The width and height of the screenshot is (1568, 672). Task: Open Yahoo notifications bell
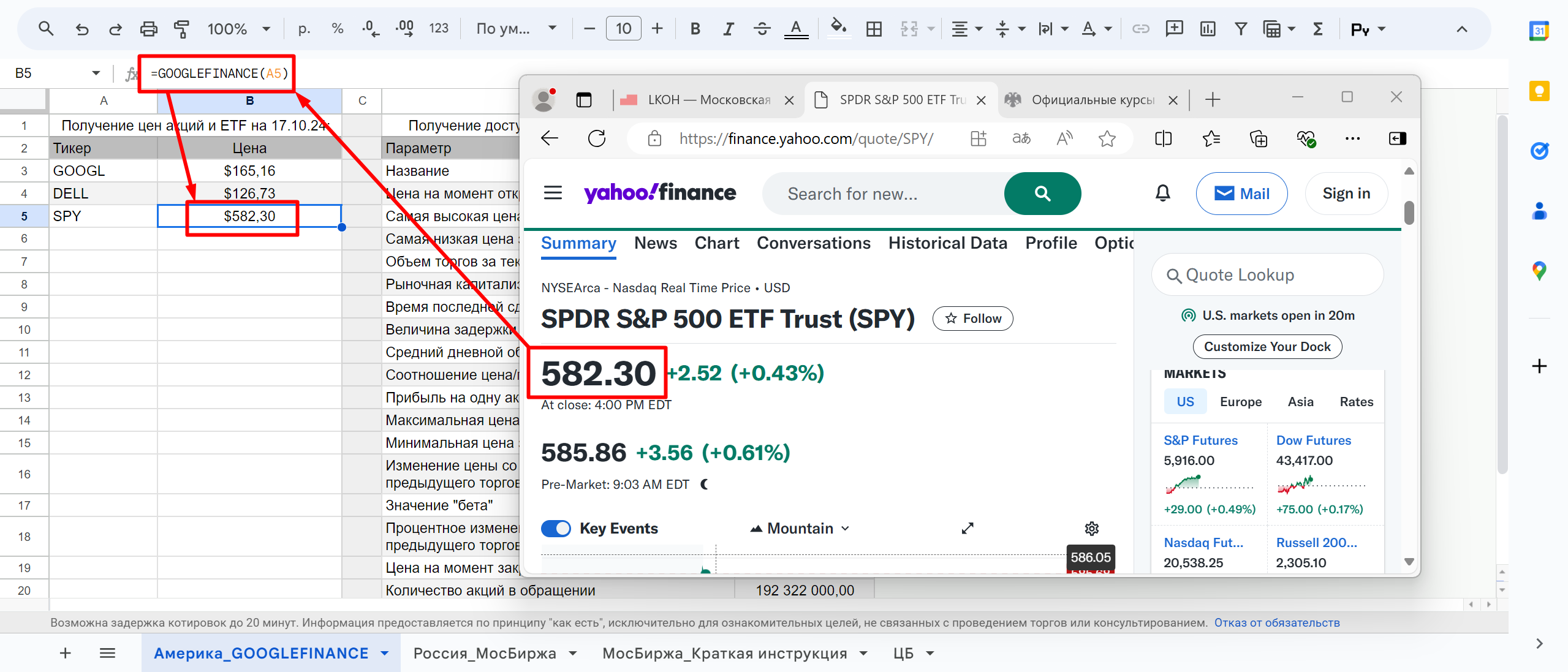pos(1162,194)
